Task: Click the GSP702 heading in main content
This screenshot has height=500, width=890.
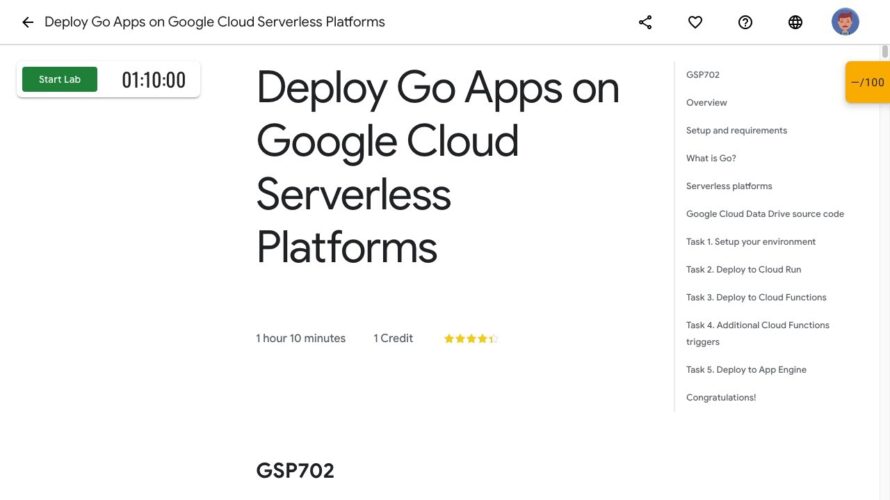Action: [295, 470]
